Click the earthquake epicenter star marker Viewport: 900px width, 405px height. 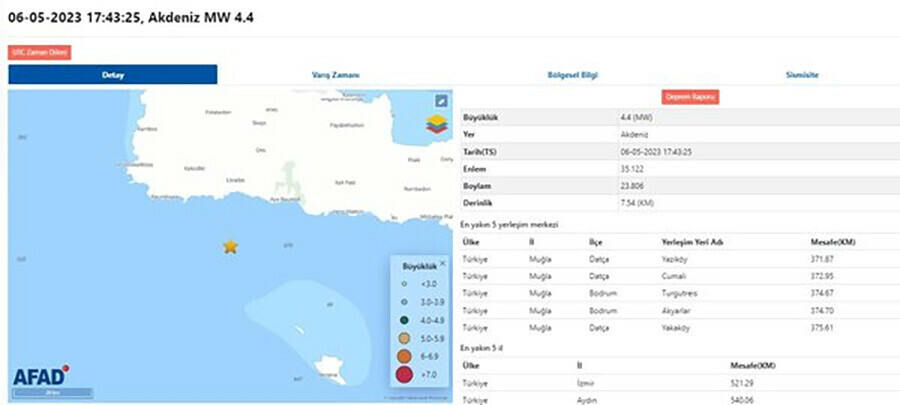(230, 246)
